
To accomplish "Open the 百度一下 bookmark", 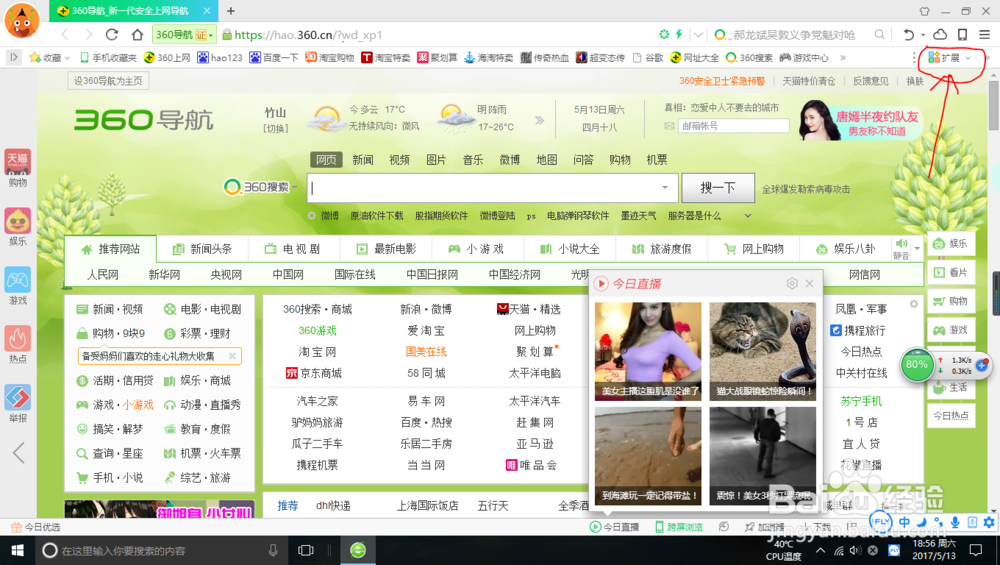I will click(274, 57).
